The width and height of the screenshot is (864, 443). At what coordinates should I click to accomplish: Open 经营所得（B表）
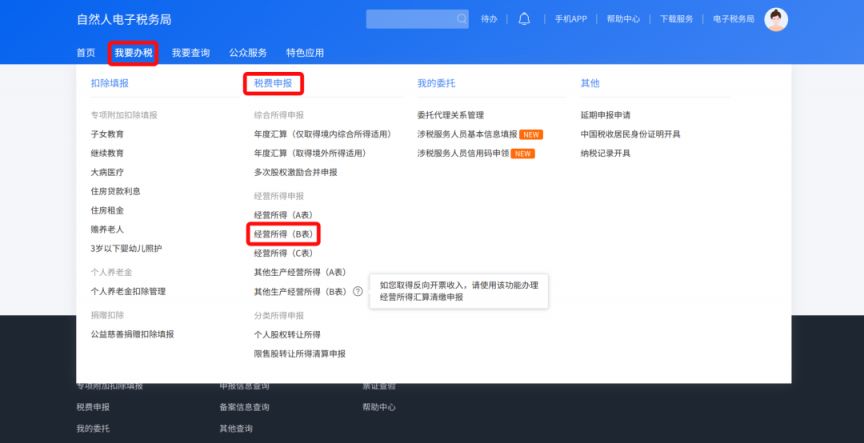(283, 234)
